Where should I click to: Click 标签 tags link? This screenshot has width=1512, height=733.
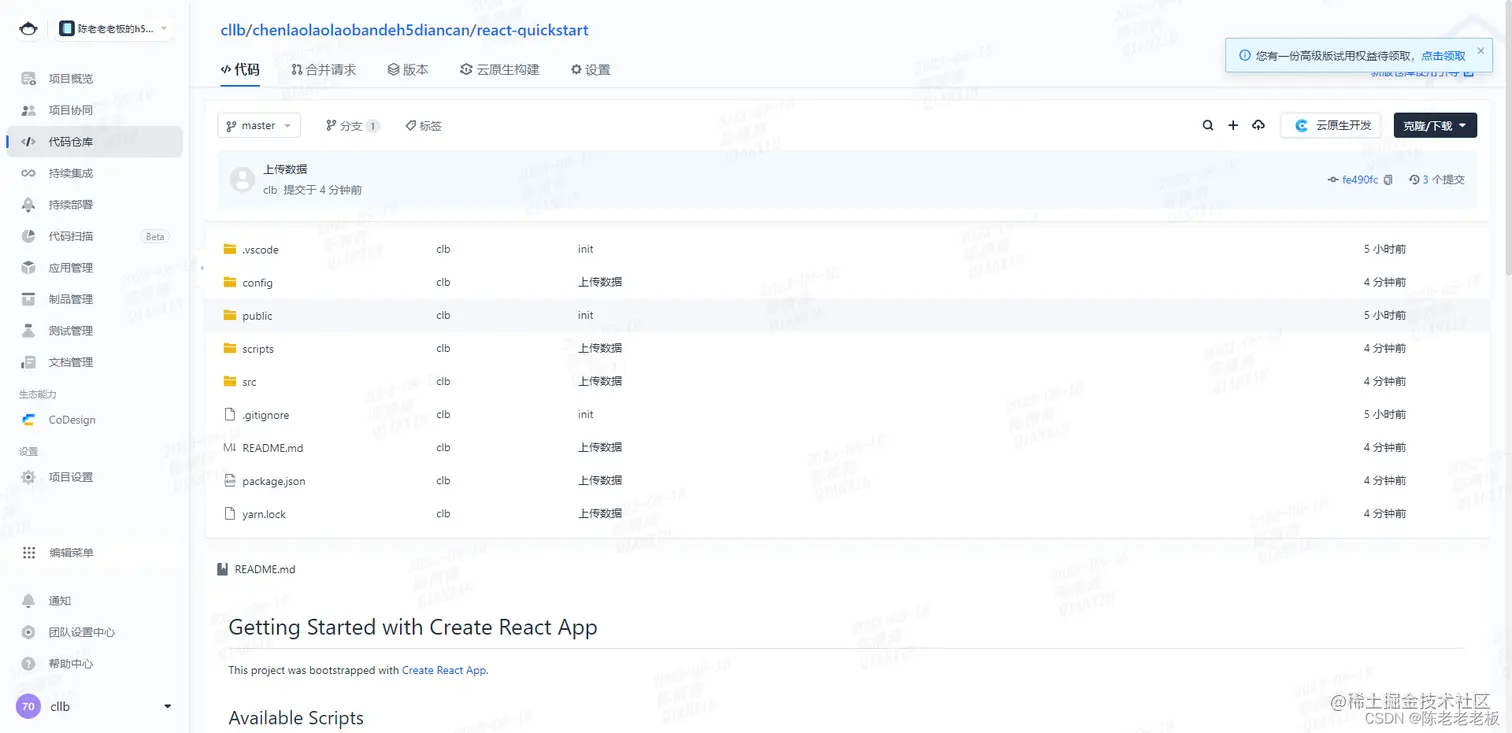(x=424, y=126)
